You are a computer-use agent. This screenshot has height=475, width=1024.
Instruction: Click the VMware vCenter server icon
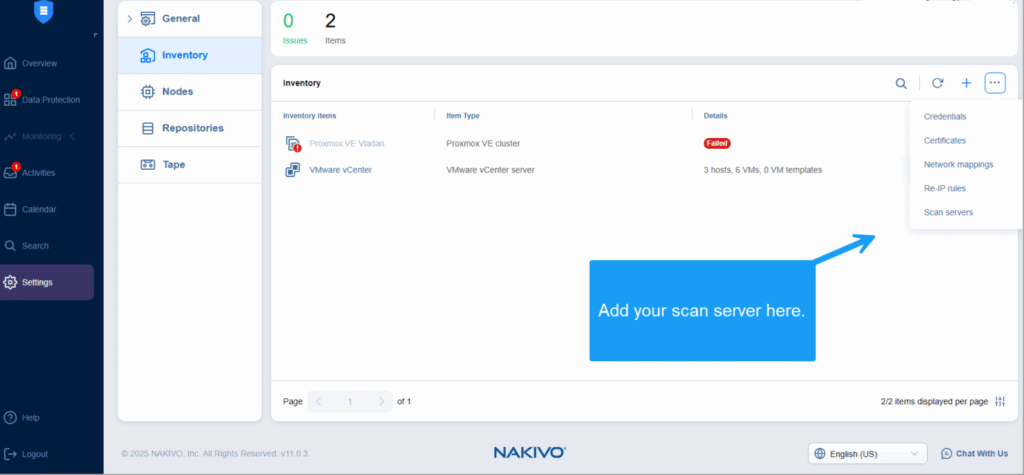(x=293, y=170)
